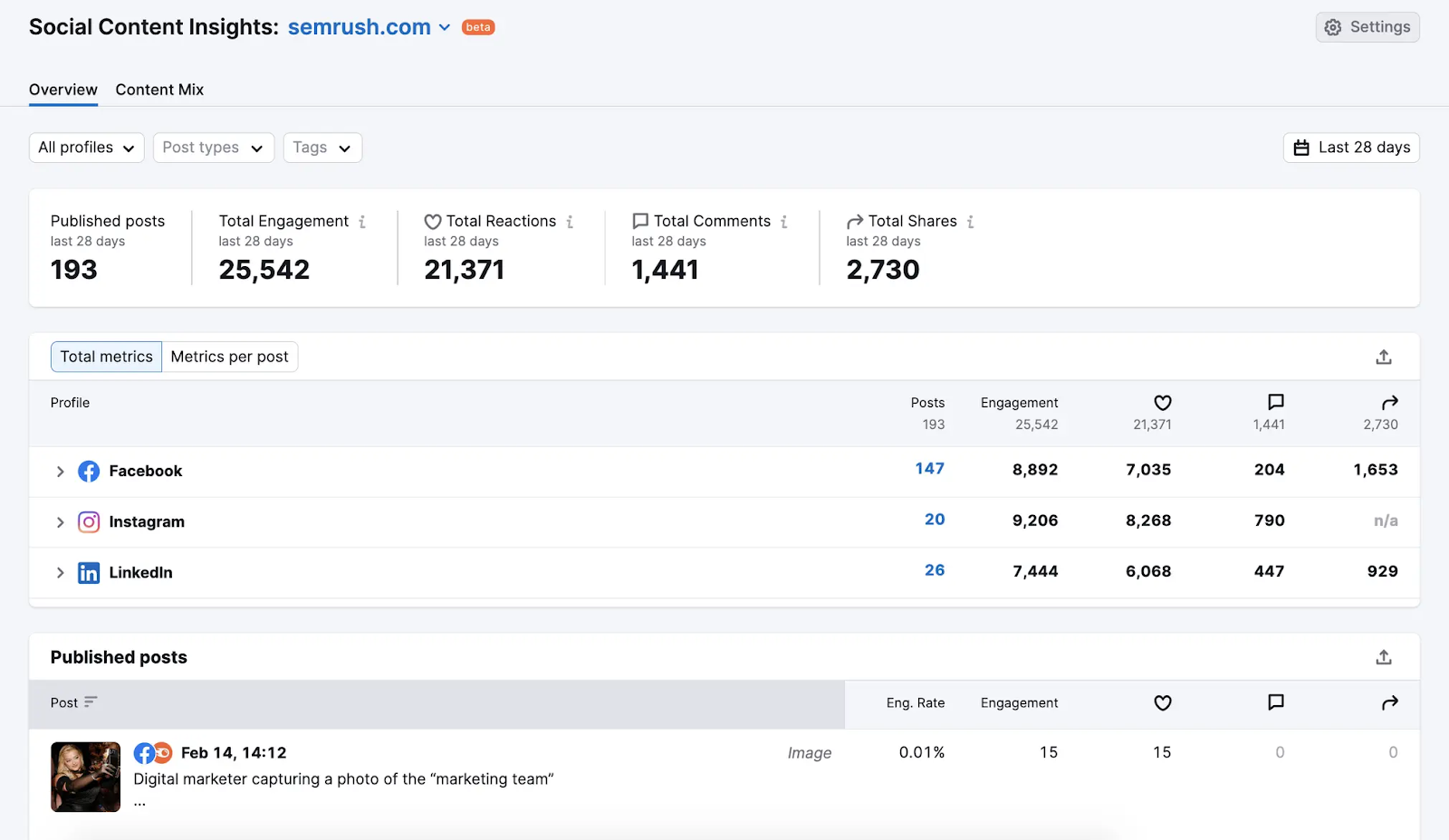Open the Total Engagement info tooltip

(x=362, y=221)
